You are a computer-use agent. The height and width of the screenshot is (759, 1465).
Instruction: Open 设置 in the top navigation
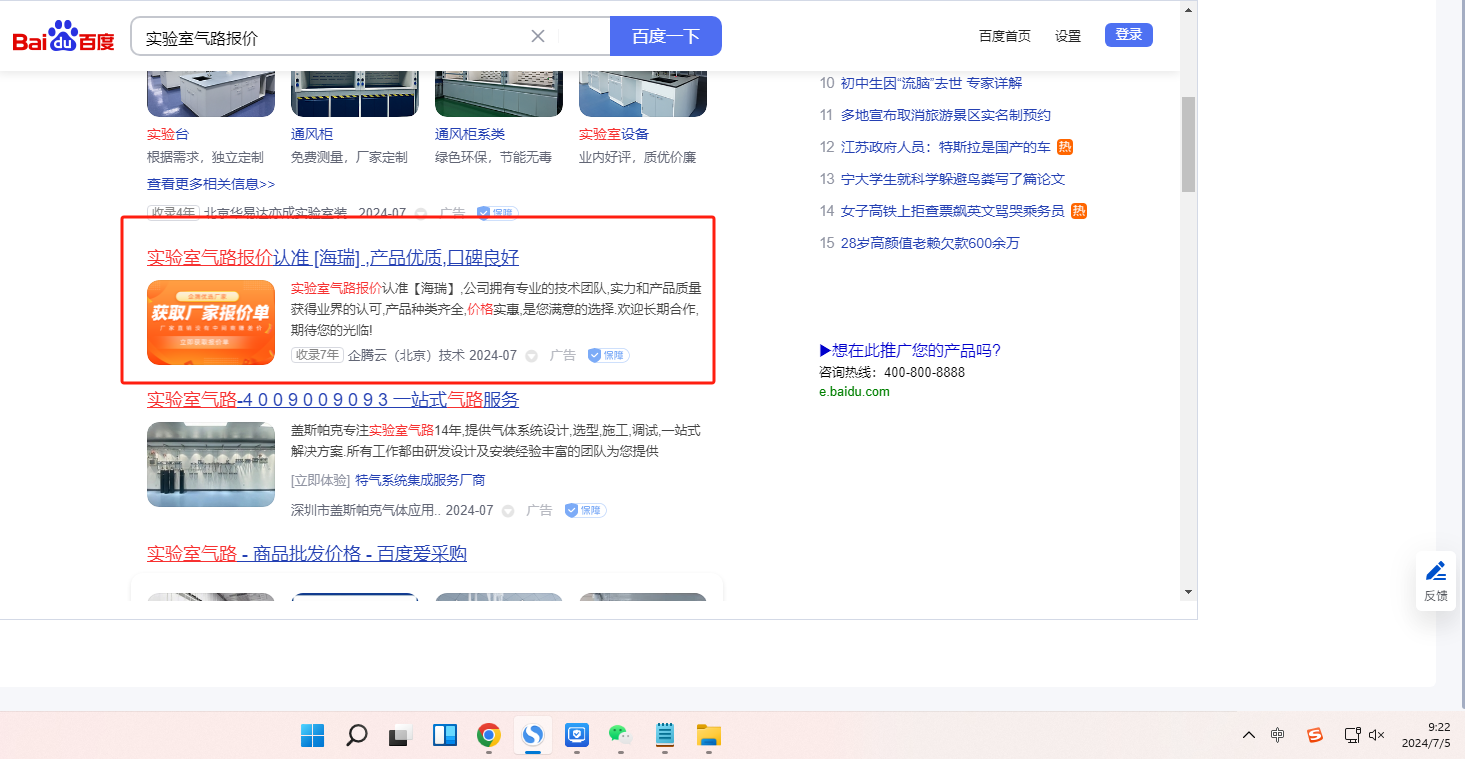click(x=1067, y=36)
